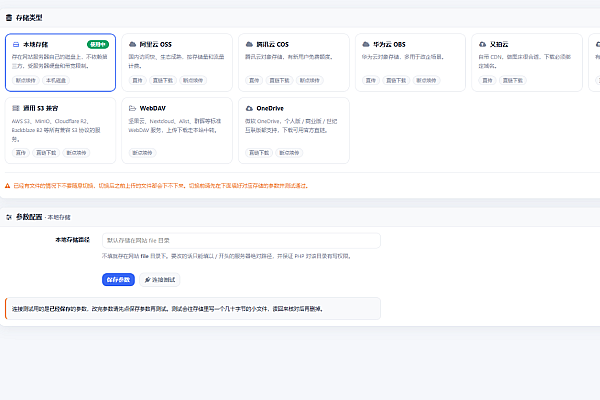
Task: Click the 存储类型 section header icon
Action: (x=9, y=18)
